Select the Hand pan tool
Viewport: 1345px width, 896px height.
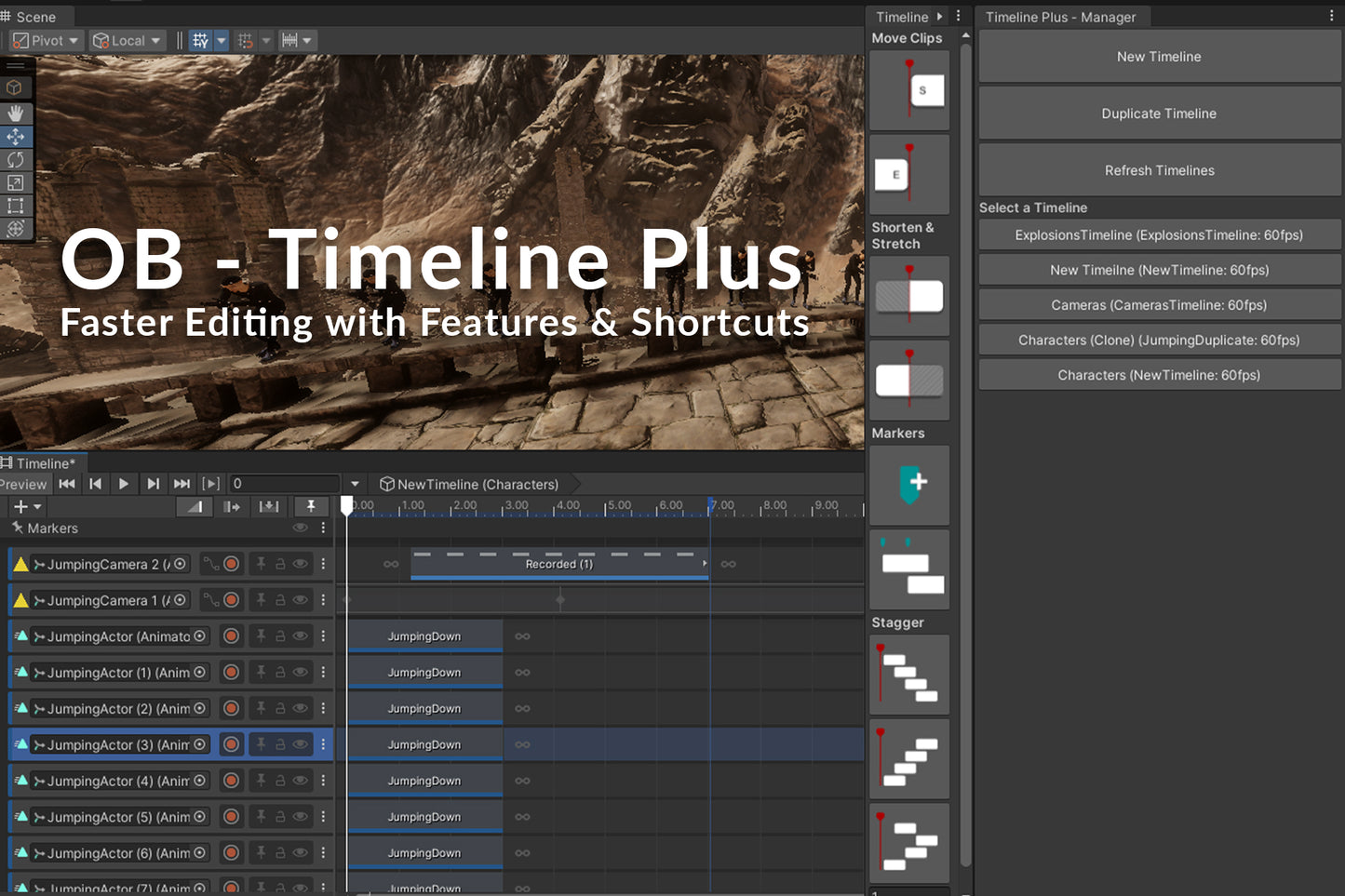click(16, 113)
